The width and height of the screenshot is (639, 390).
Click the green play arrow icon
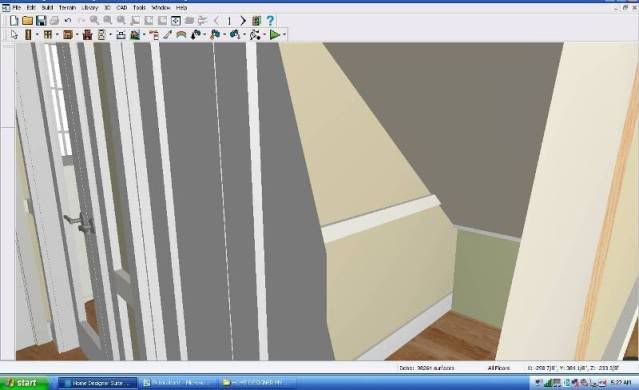point(275,35)
